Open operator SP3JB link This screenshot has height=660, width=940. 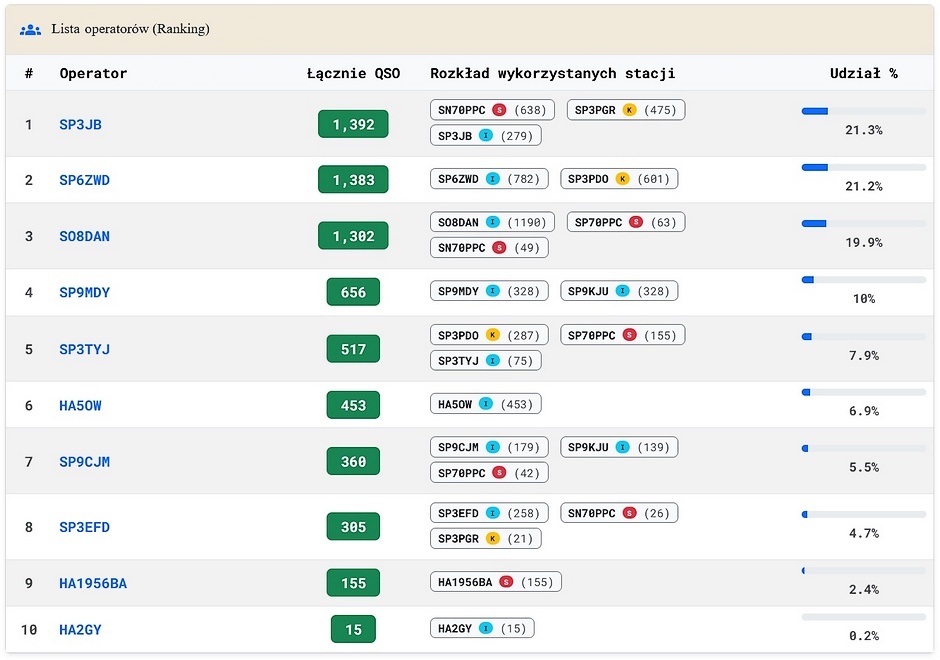80,125
